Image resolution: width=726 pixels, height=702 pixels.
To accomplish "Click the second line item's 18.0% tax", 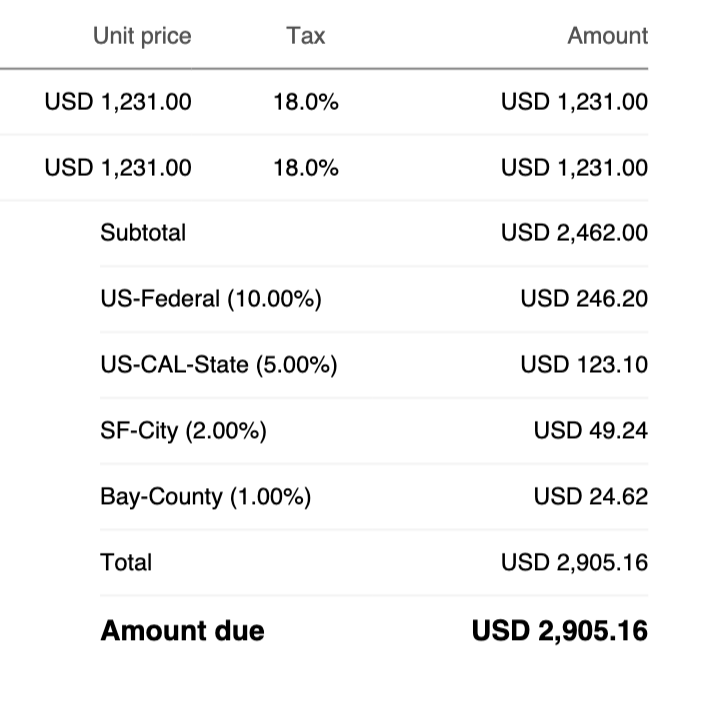I will pos(305,167).
